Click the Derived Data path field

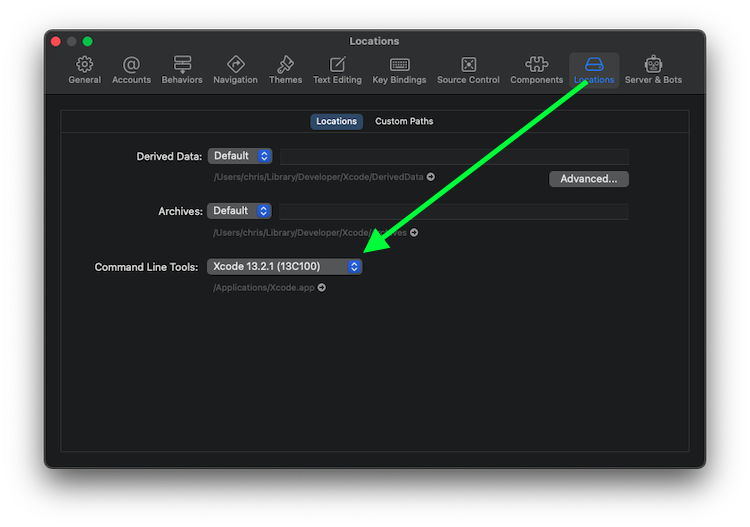coord(454,156)
